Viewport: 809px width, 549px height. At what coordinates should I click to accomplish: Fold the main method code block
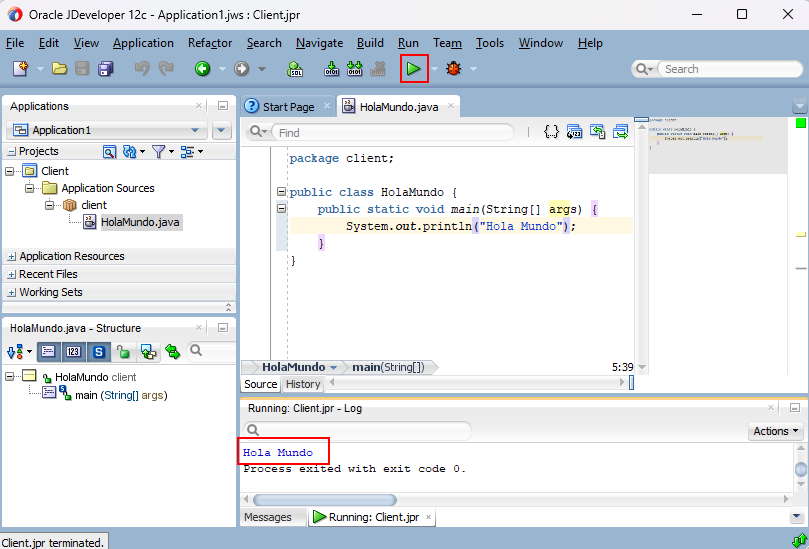click(281, 209)
